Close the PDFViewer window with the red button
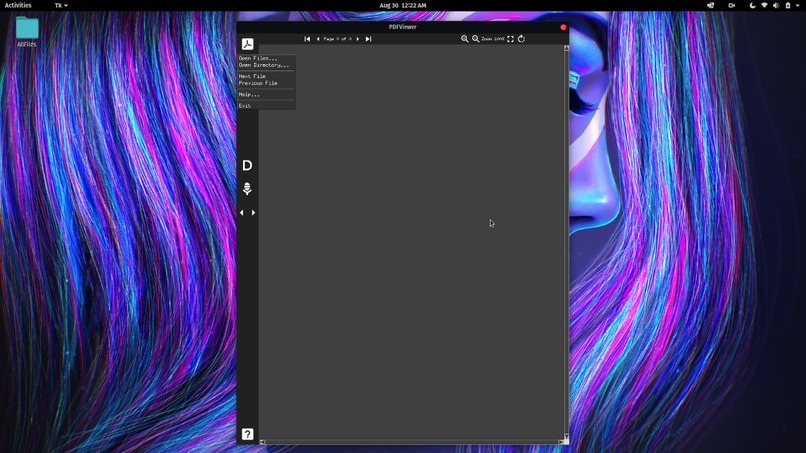 (x=563, y=27)
